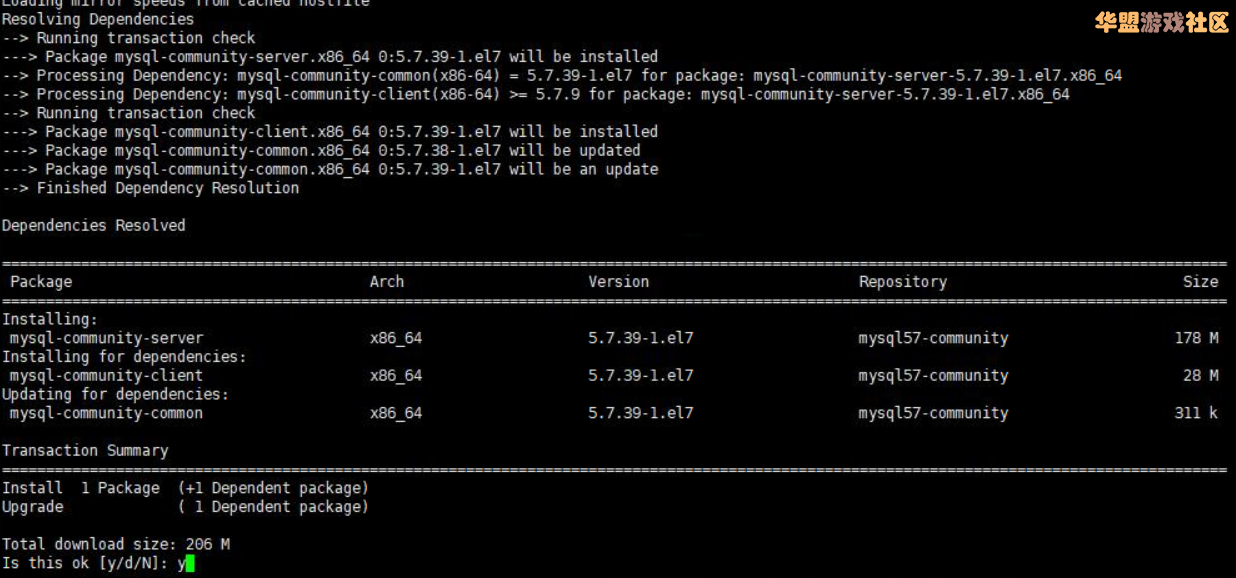Select mysql-community-server in the package table

(107, 338)
